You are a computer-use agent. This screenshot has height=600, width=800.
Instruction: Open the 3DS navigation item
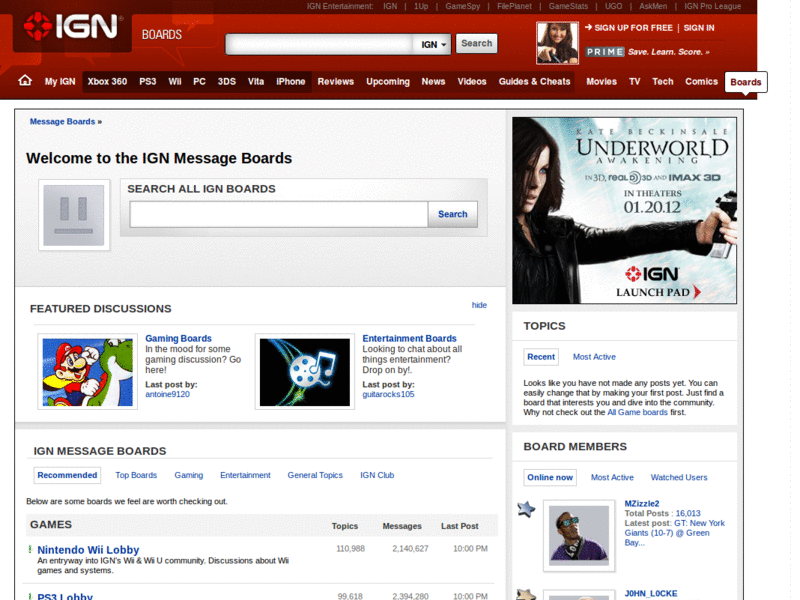pos(227,82)
